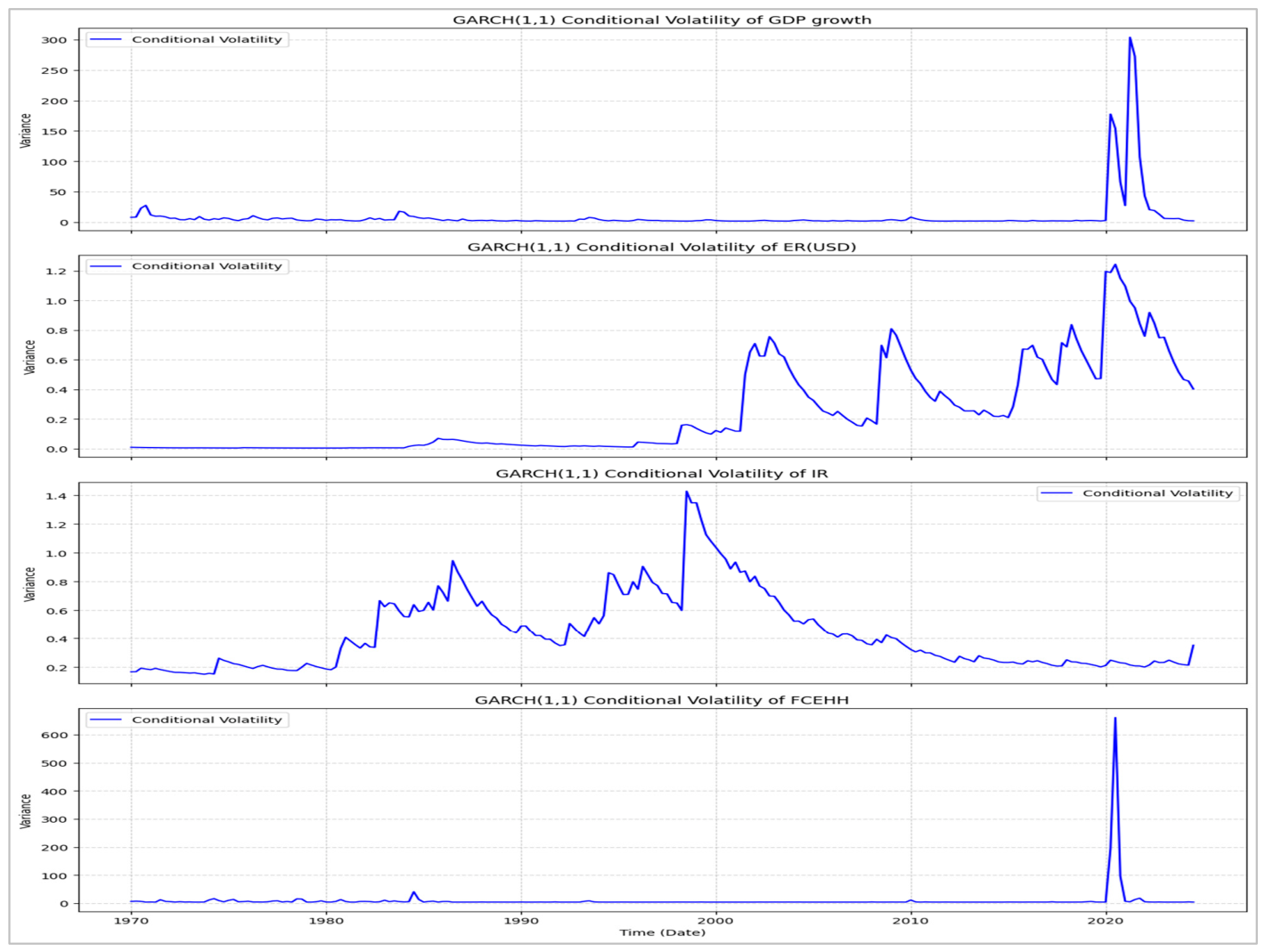Click the 1980 x-axis tick label

pyautogui.click(x=326, y=921)
